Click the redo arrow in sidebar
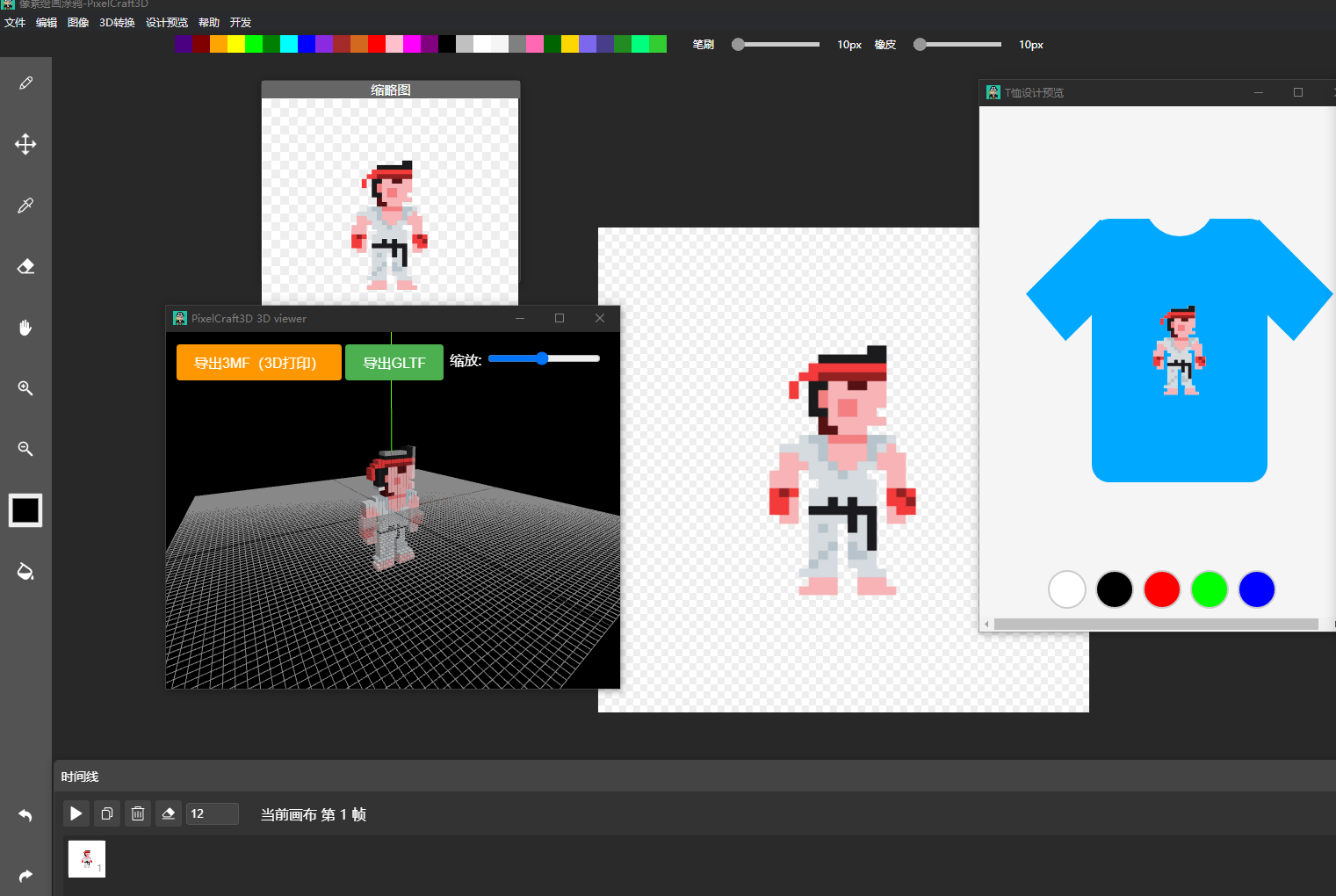 pos(25,876)
